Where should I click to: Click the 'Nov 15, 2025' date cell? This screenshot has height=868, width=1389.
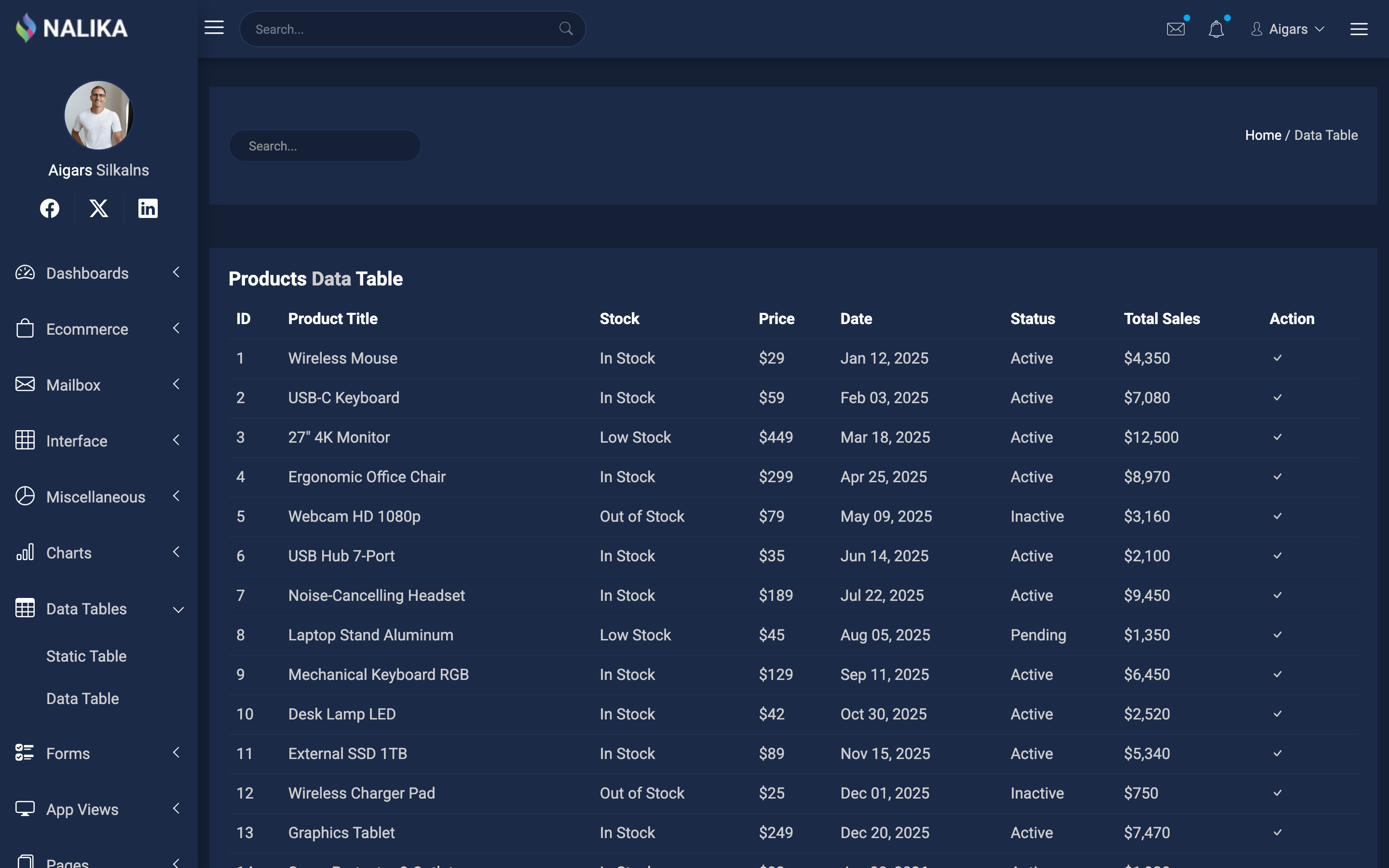pos(885,754)
